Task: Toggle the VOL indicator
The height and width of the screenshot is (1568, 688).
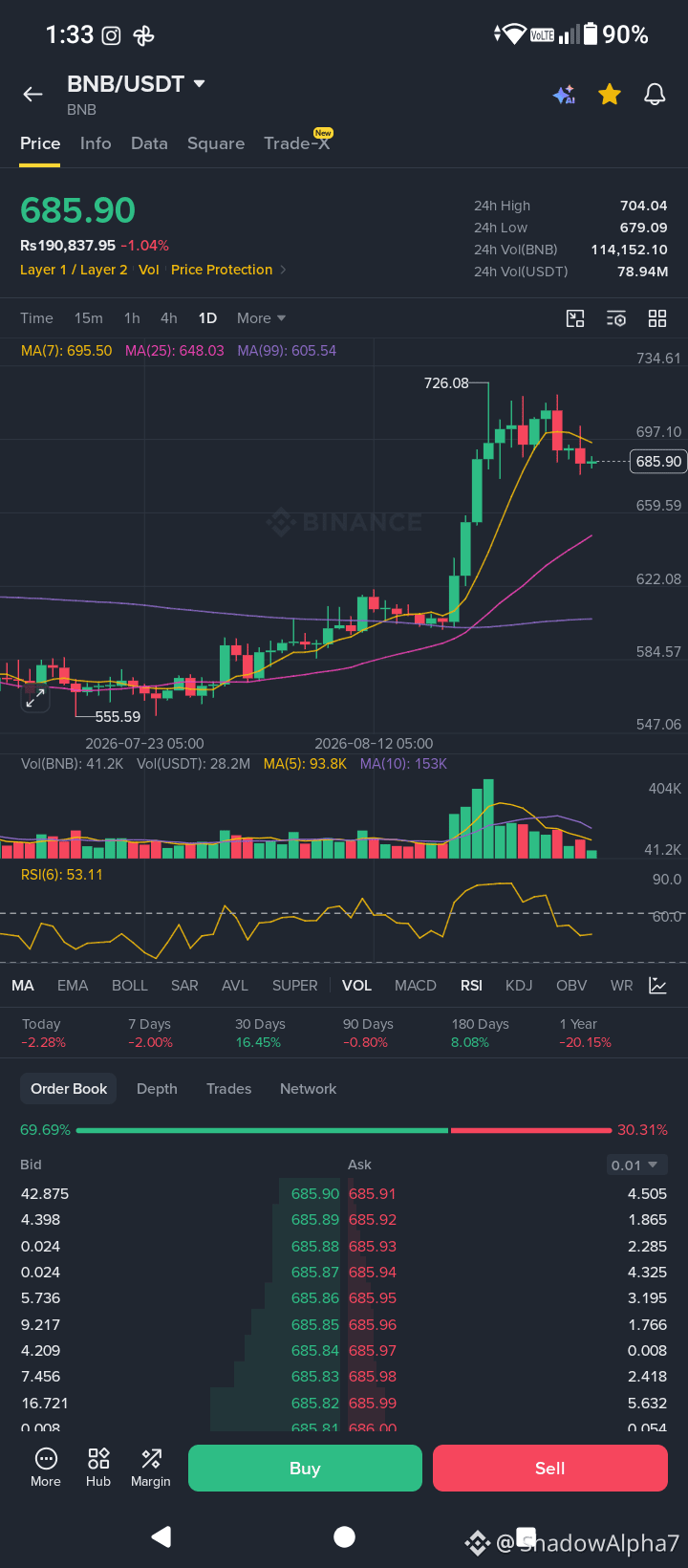Action: coord(357,986)
